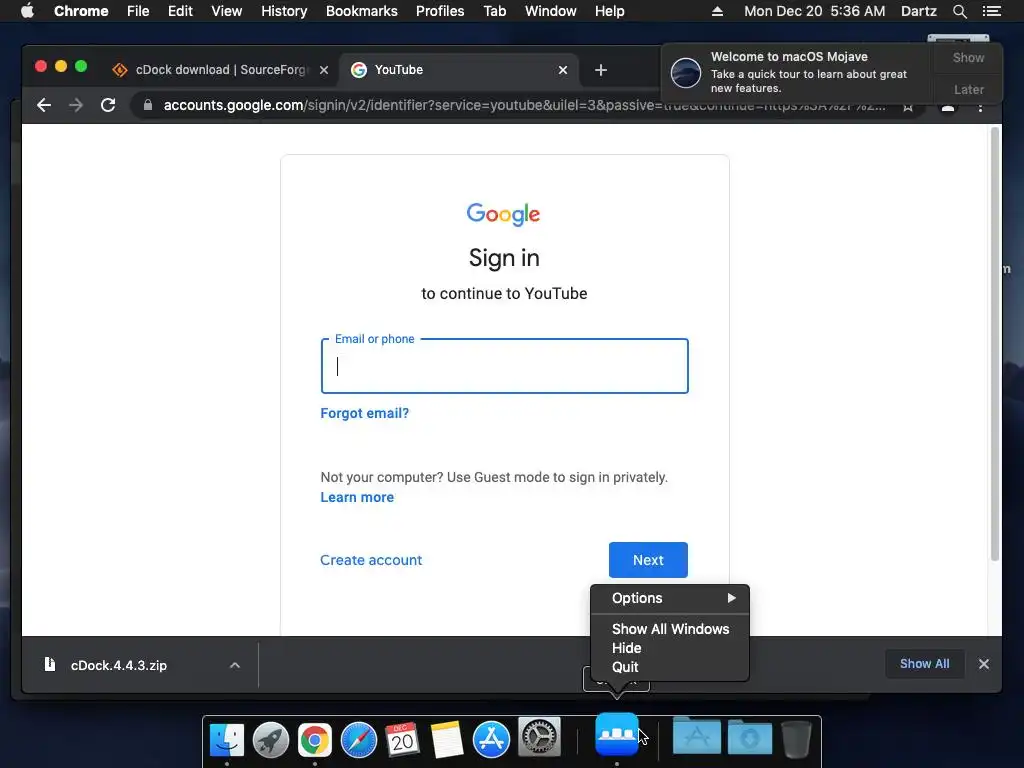Open the Help menu
Viewport: 1024px width, 768px height.
pyautogui.click(x=609, y=11)
